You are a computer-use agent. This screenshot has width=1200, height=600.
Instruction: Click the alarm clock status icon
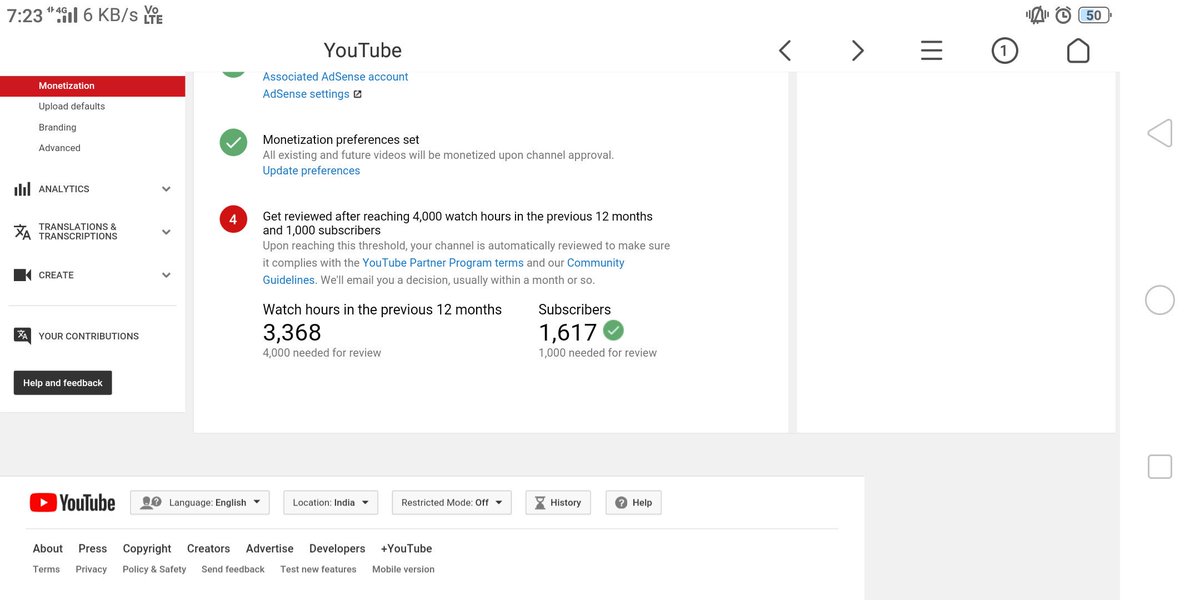click(1063, 15)
